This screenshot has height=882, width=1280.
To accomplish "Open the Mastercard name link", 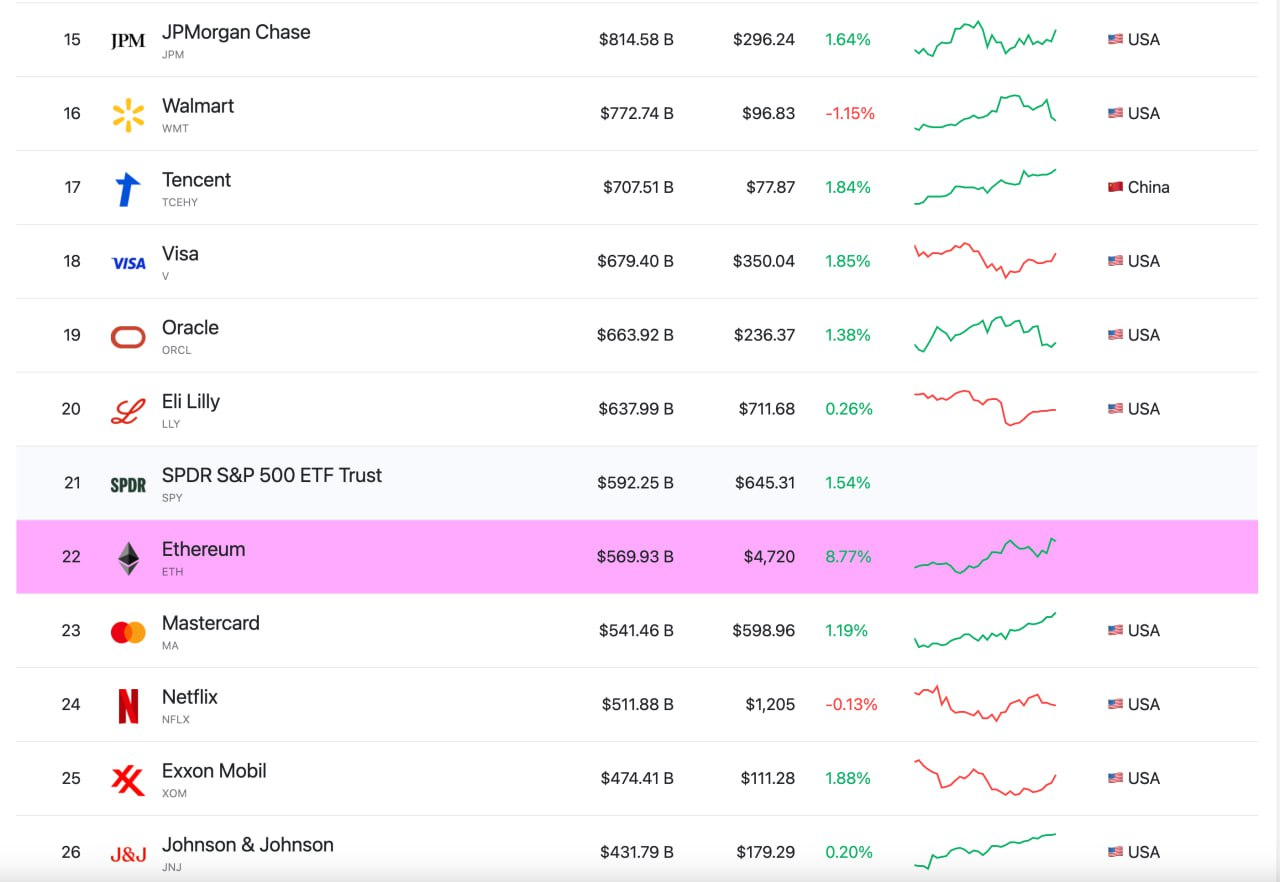I will (x=211, y=623).
